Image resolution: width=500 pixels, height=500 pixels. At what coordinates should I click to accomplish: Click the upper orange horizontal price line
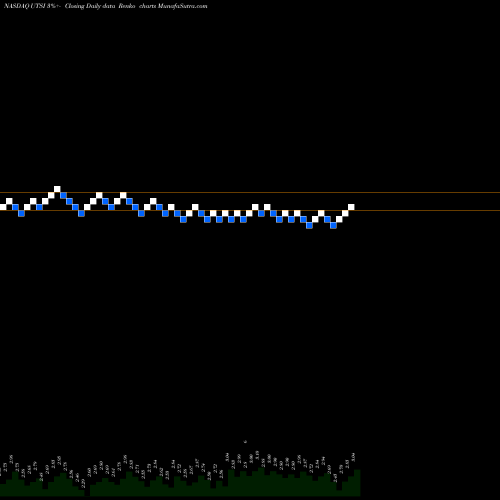tap(250, 192)
